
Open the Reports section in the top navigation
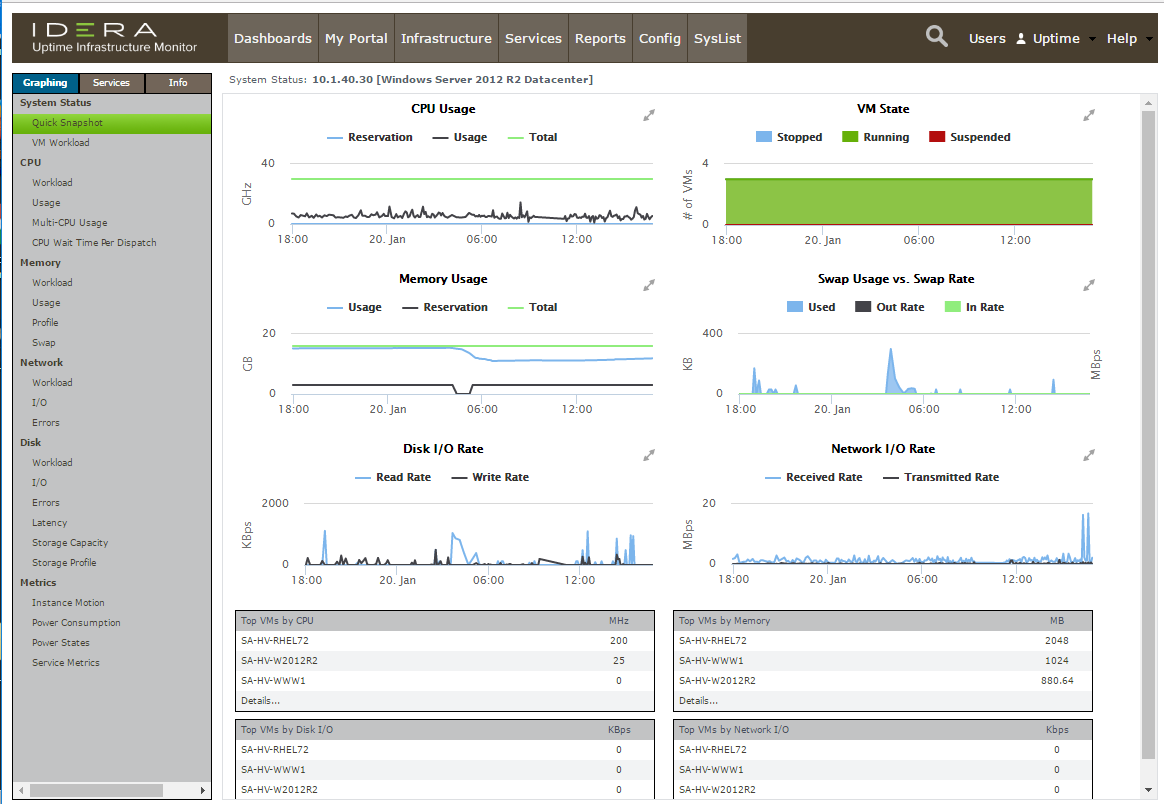tap(600, 38)
